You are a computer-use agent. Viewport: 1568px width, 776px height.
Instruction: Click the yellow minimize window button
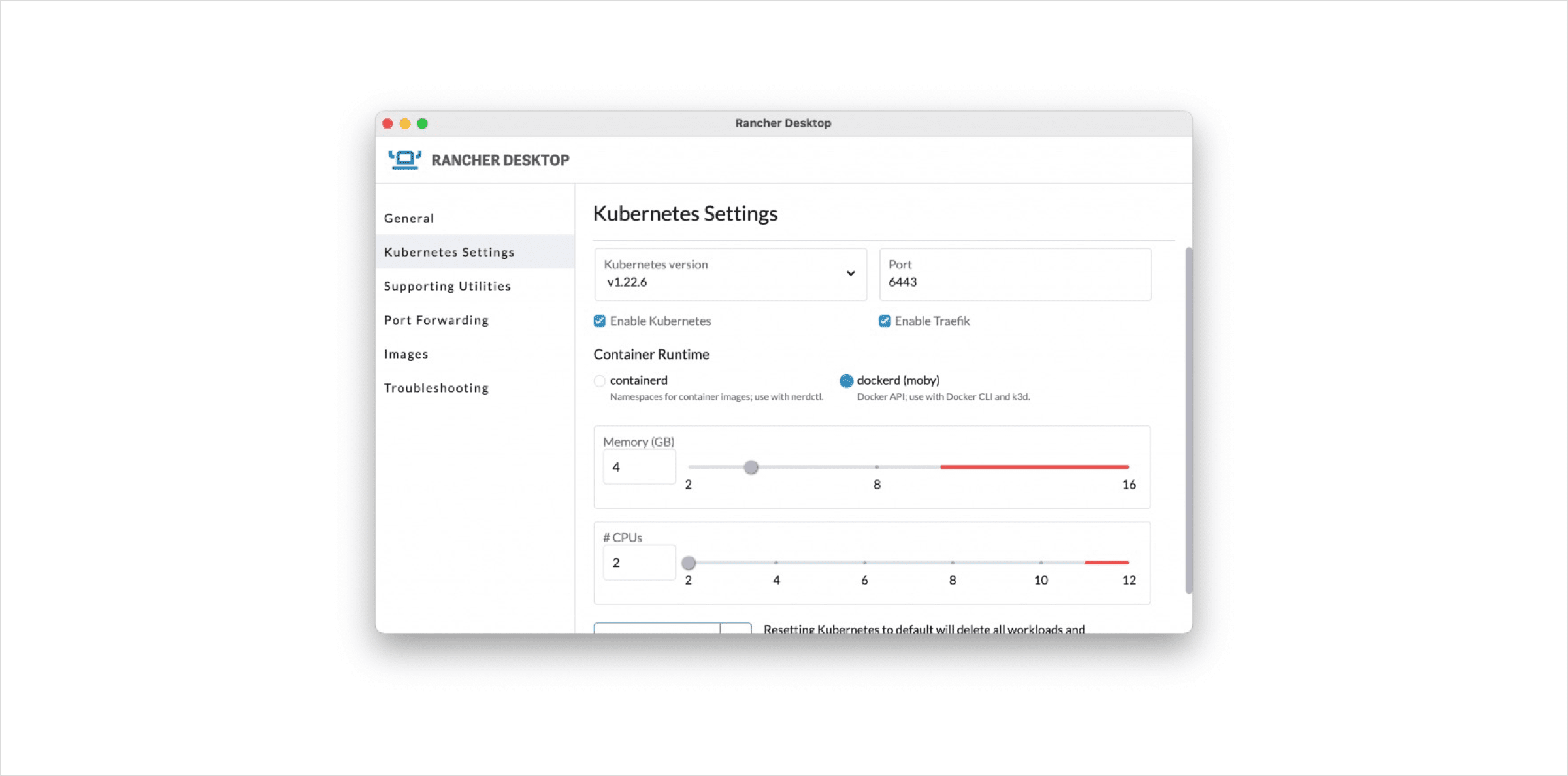pyautogui.click(x=405, y=123)
